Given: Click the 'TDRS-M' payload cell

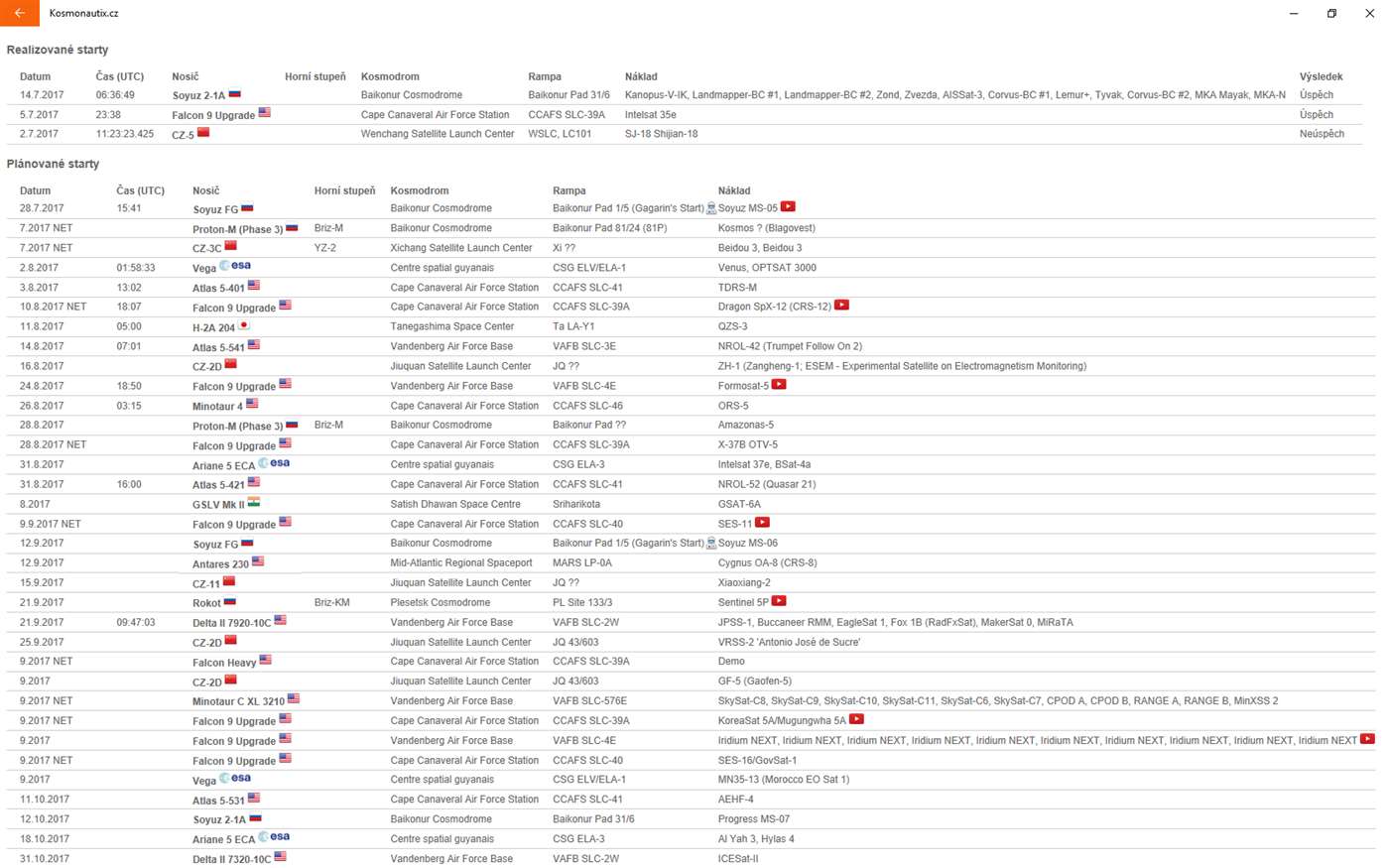Looking at the screenshot, I should point(737,288).
